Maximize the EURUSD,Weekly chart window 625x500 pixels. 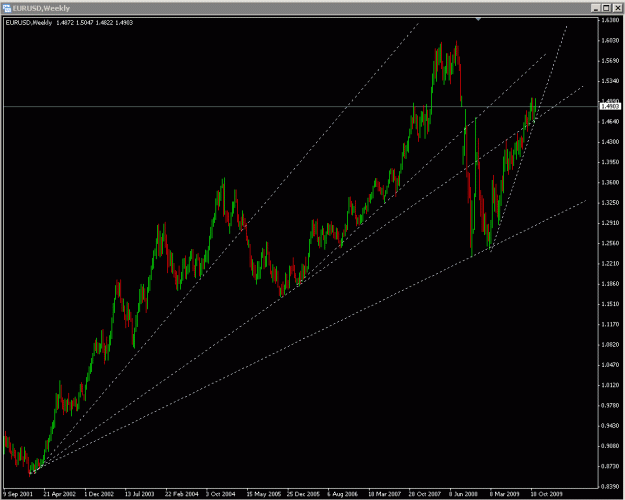tap(606, 8)
